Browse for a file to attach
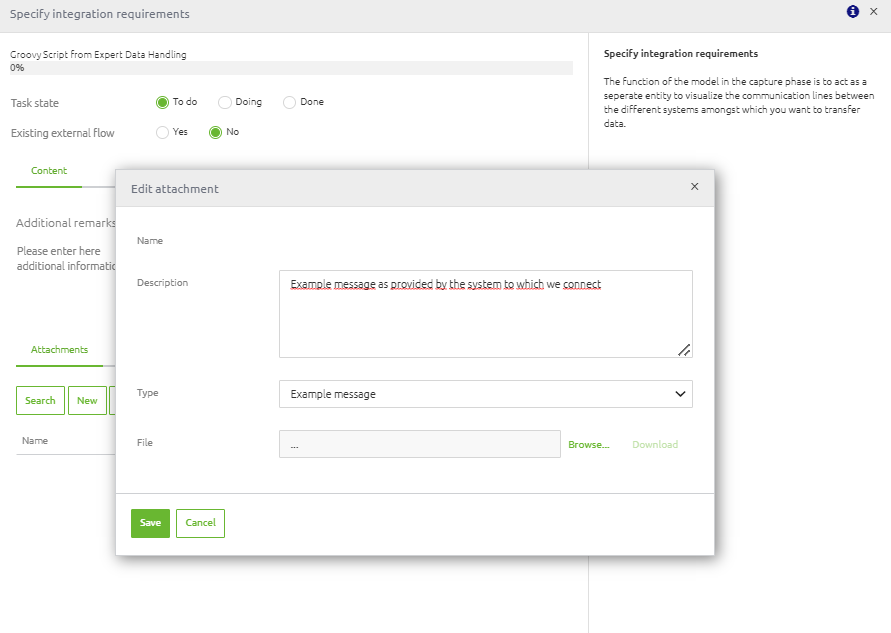 point(590,444)
